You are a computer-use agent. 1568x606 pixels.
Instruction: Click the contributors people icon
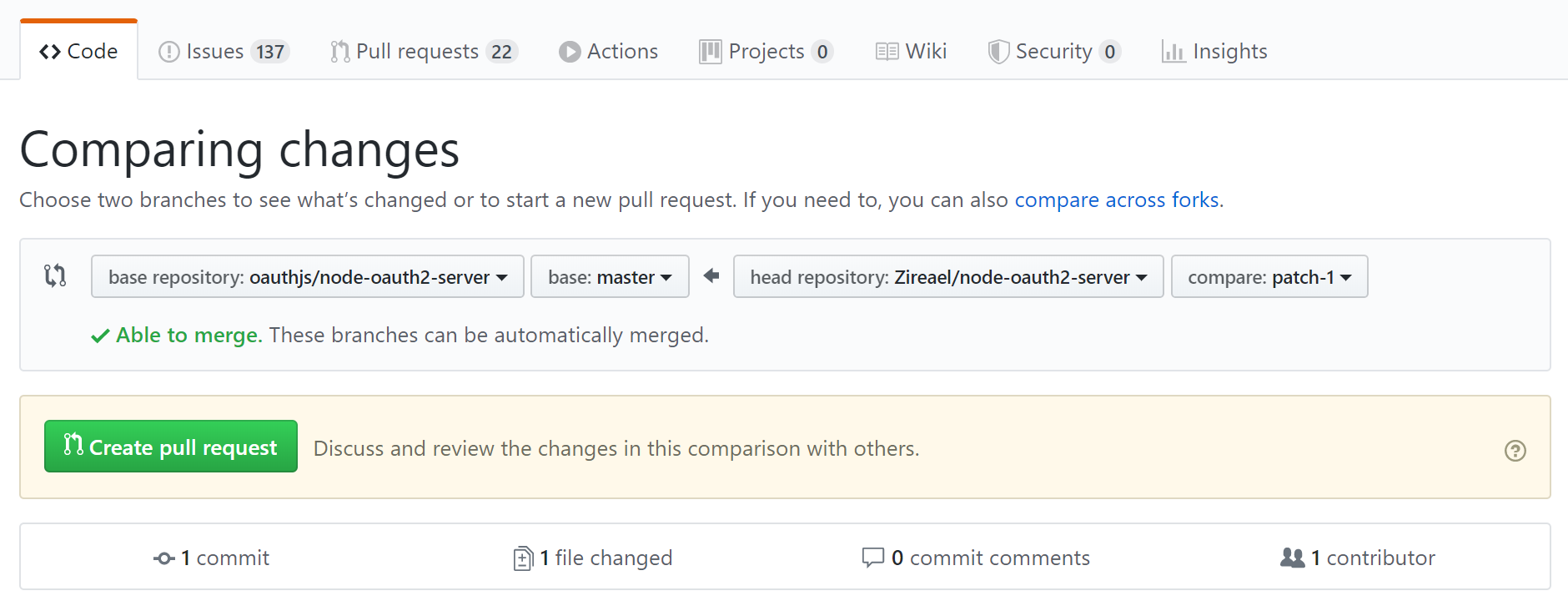tap(1292, 558)
